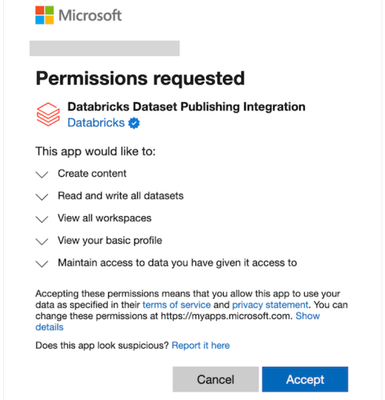The height and width of the screenshot is (400, 385).
Task: Click the Permissions requested heading
Action: coord(140,79)
